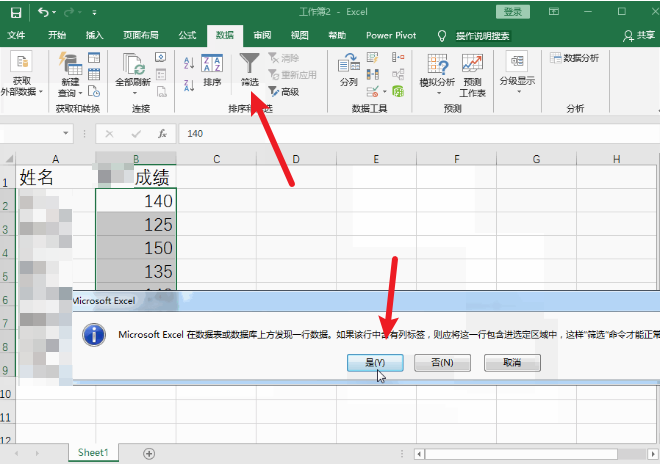Open Customize Quick Access Toolbar dropdown
Viewport: 661px width, 465px height.
point(94,13)
